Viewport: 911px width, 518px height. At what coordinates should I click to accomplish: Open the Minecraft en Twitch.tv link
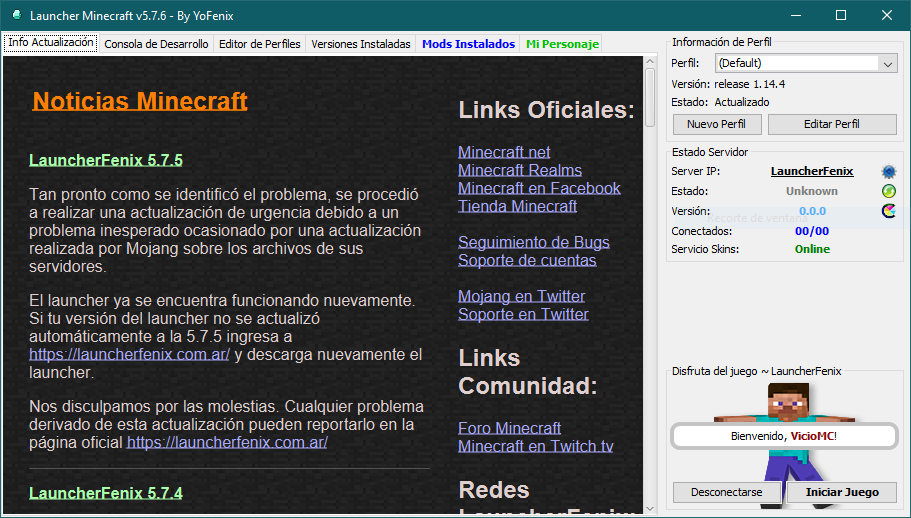coord(536,446)
